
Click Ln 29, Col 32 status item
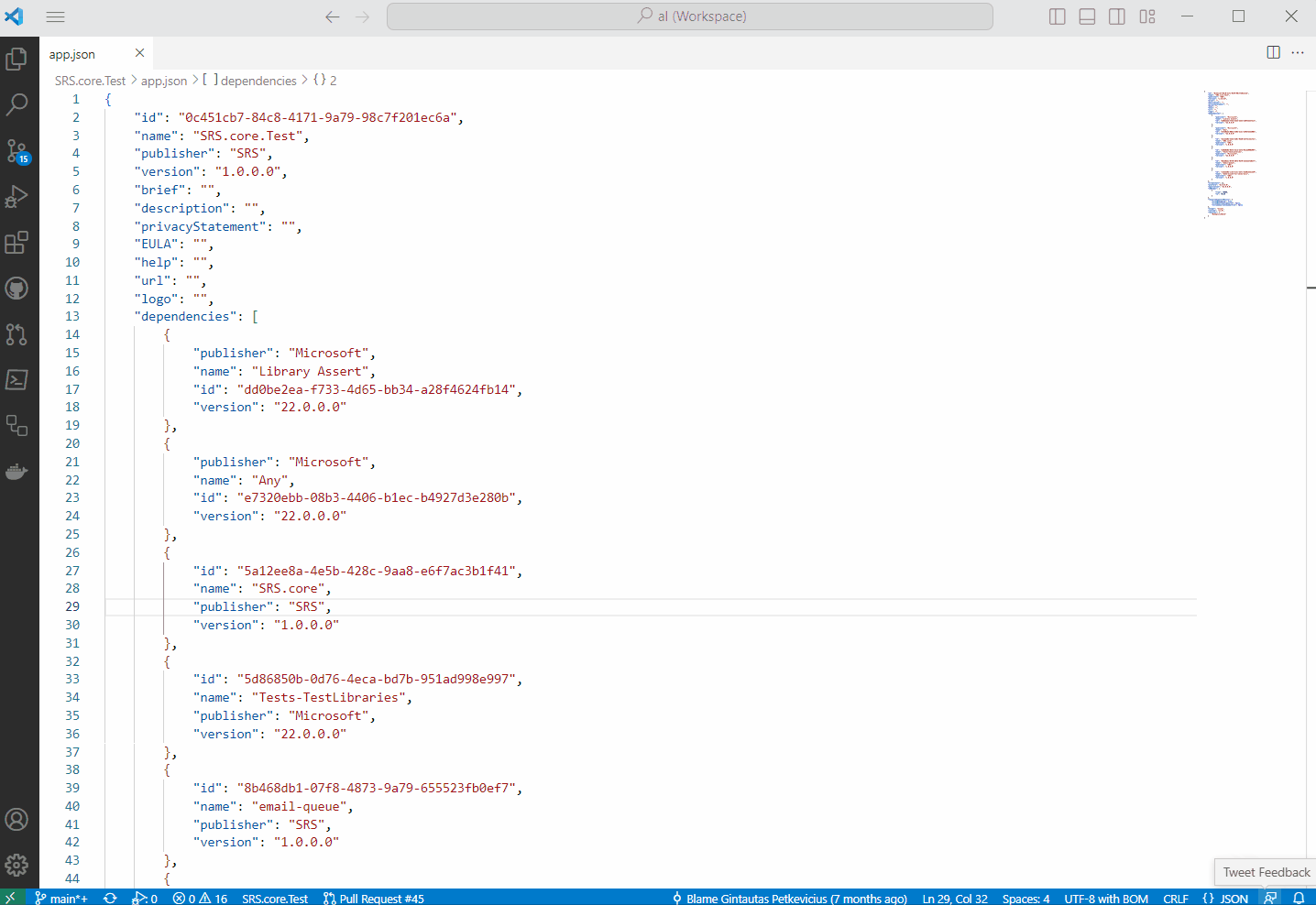pos(955,898)
